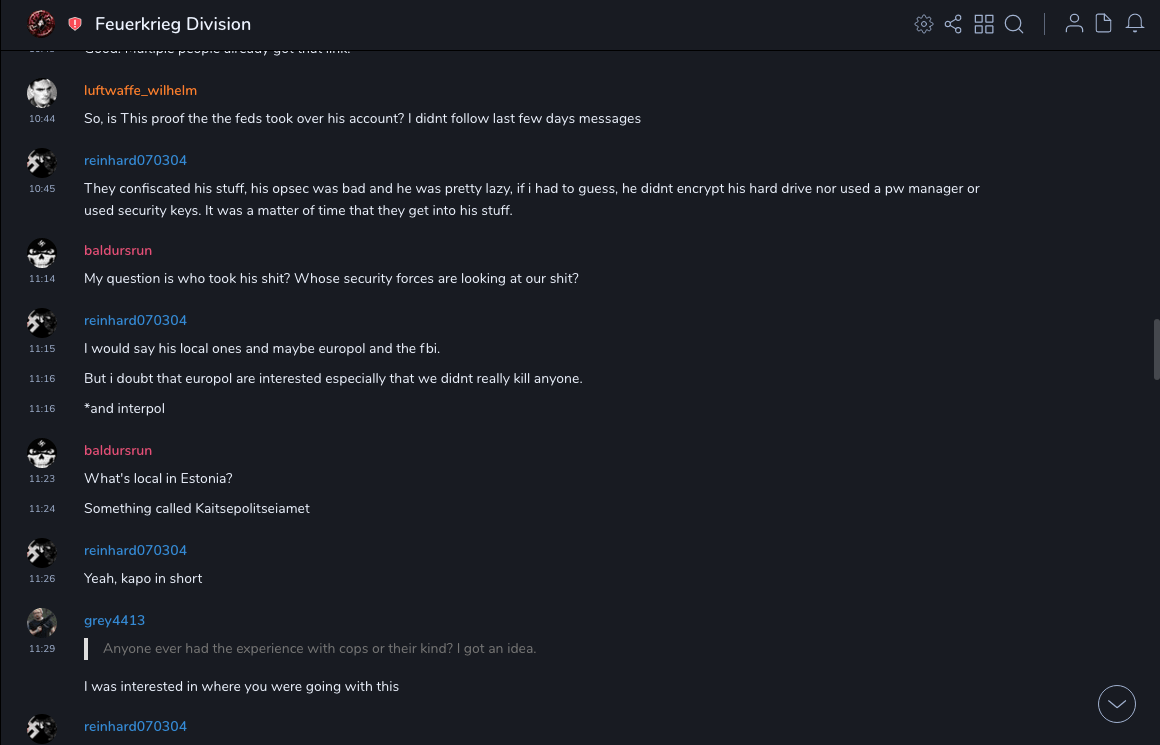1160x745 pixels.
Task: Click the share icon in header
Action: pos(953,24)
